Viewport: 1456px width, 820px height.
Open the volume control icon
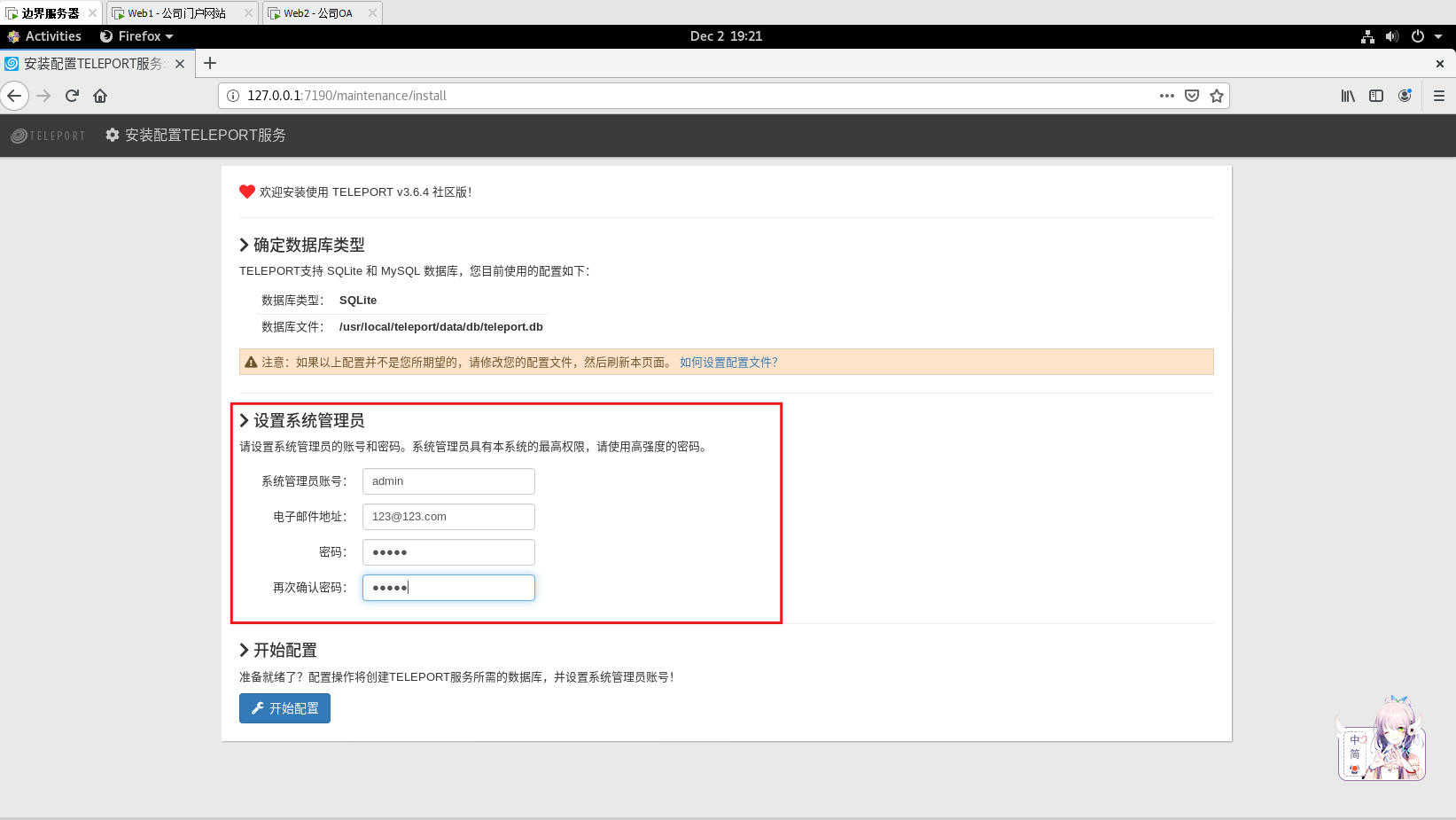(1392, 36)
